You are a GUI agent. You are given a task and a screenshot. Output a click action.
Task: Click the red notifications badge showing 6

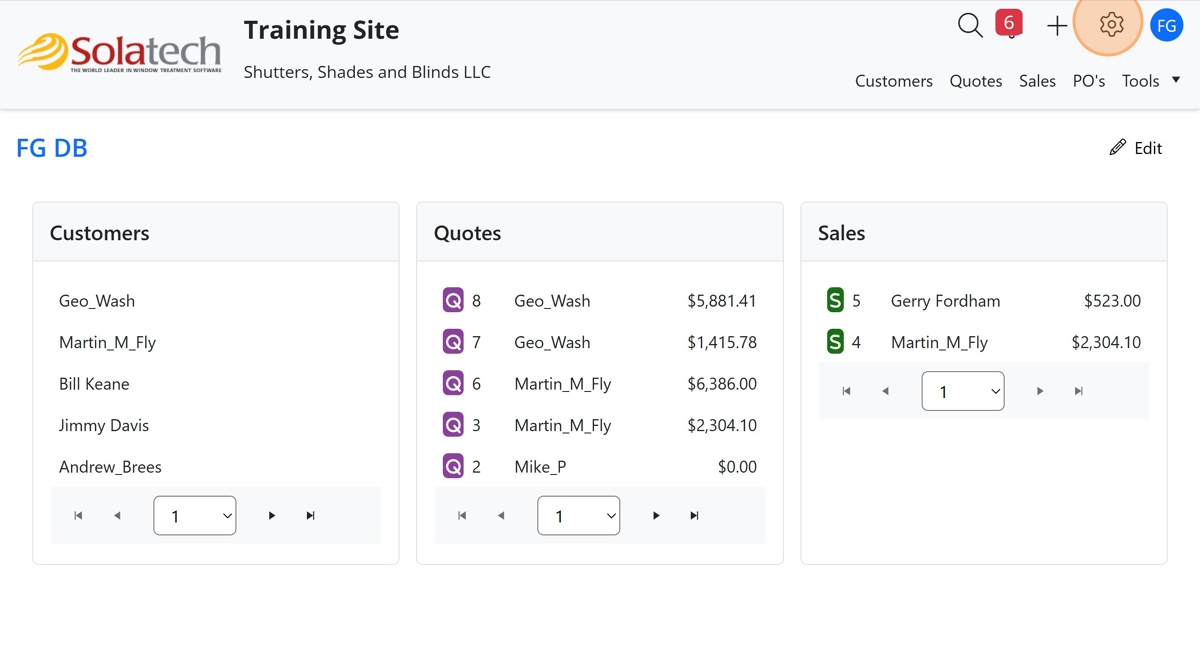1009,22
